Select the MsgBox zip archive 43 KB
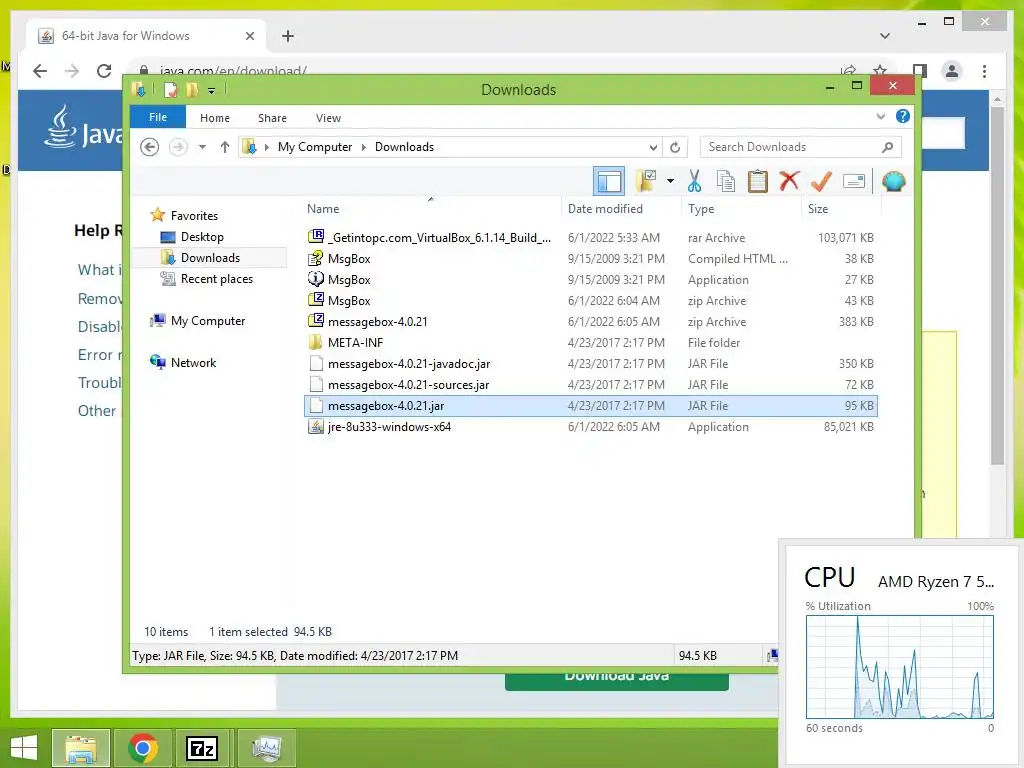The height and width of the screenshot is (768, 1024). pos(591,300)
